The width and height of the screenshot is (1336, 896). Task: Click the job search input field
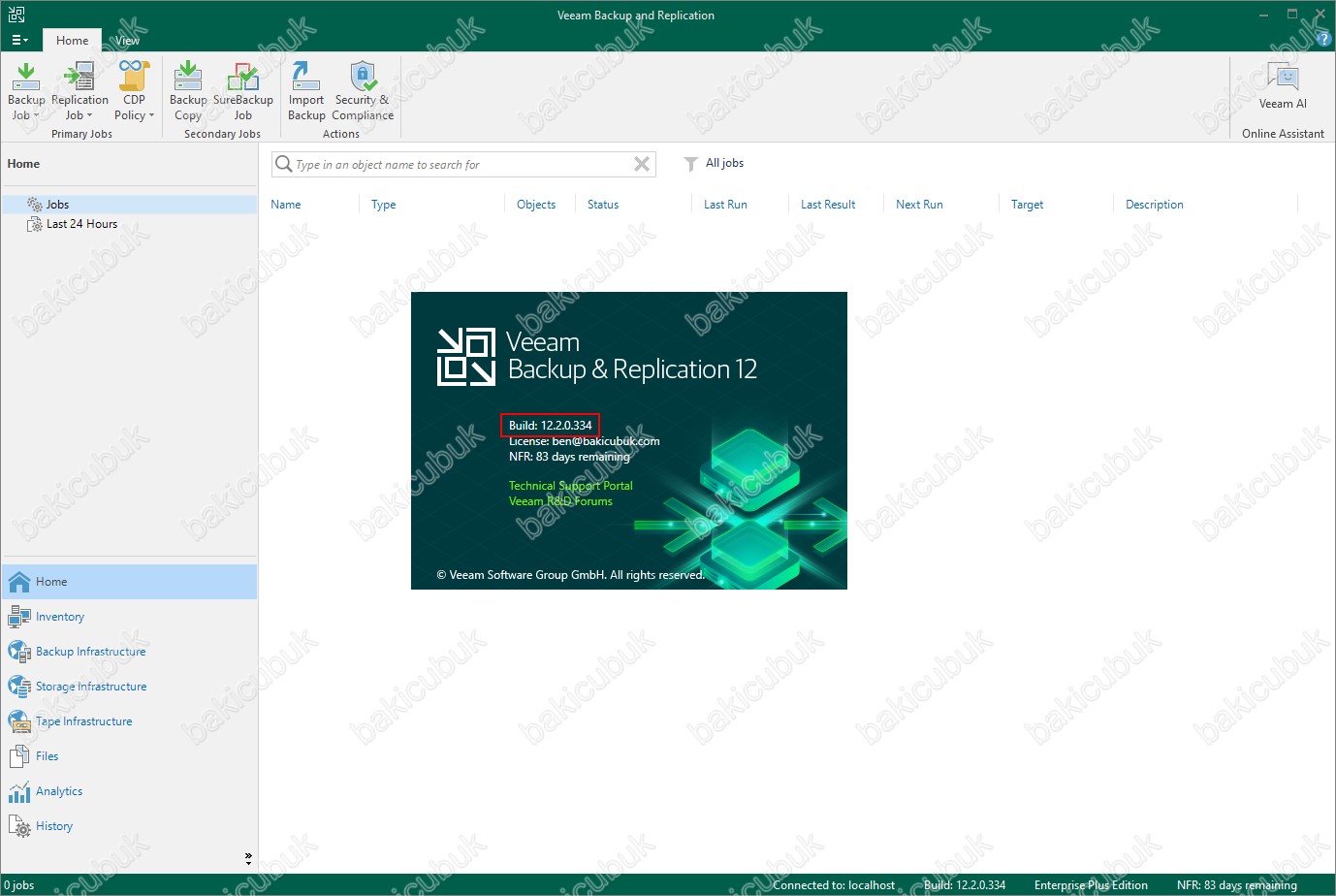coord(461,165)
